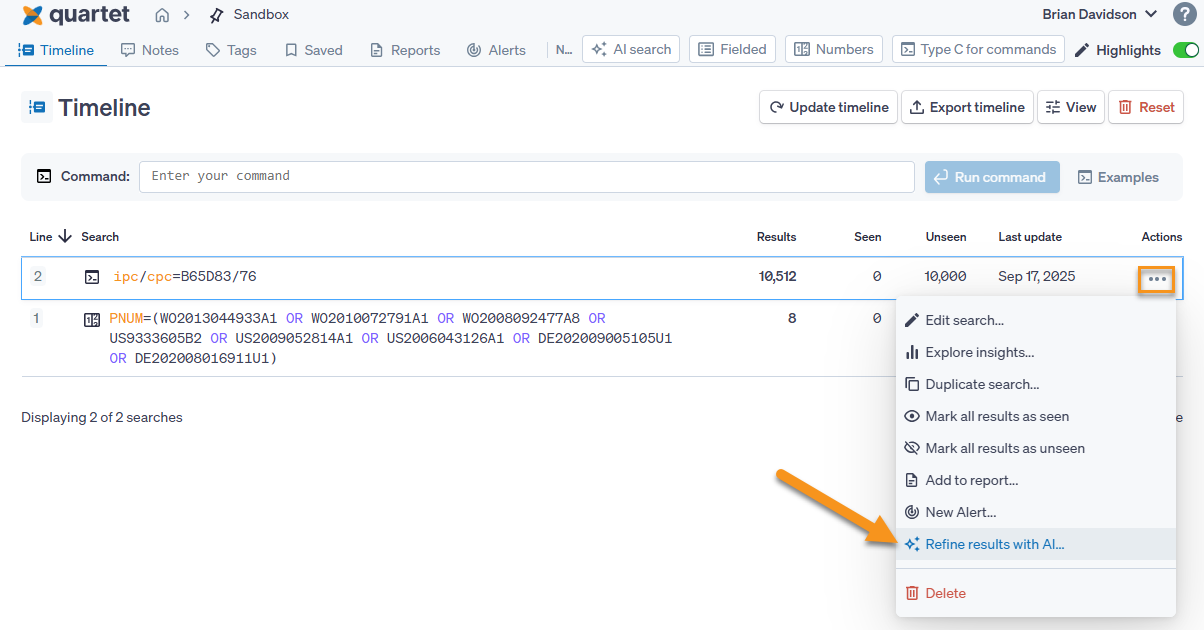This screenshot has height=630, width=1204.
Task: Click the quartet logo
Action: click(x=78, y=15)
